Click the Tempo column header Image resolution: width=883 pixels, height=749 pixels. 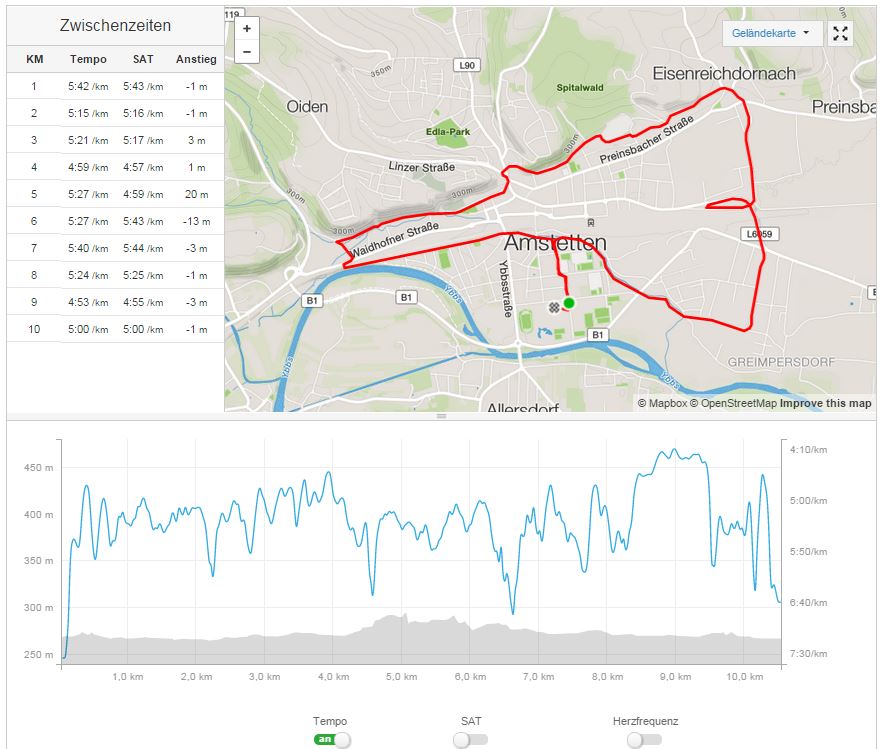point(88,59)
